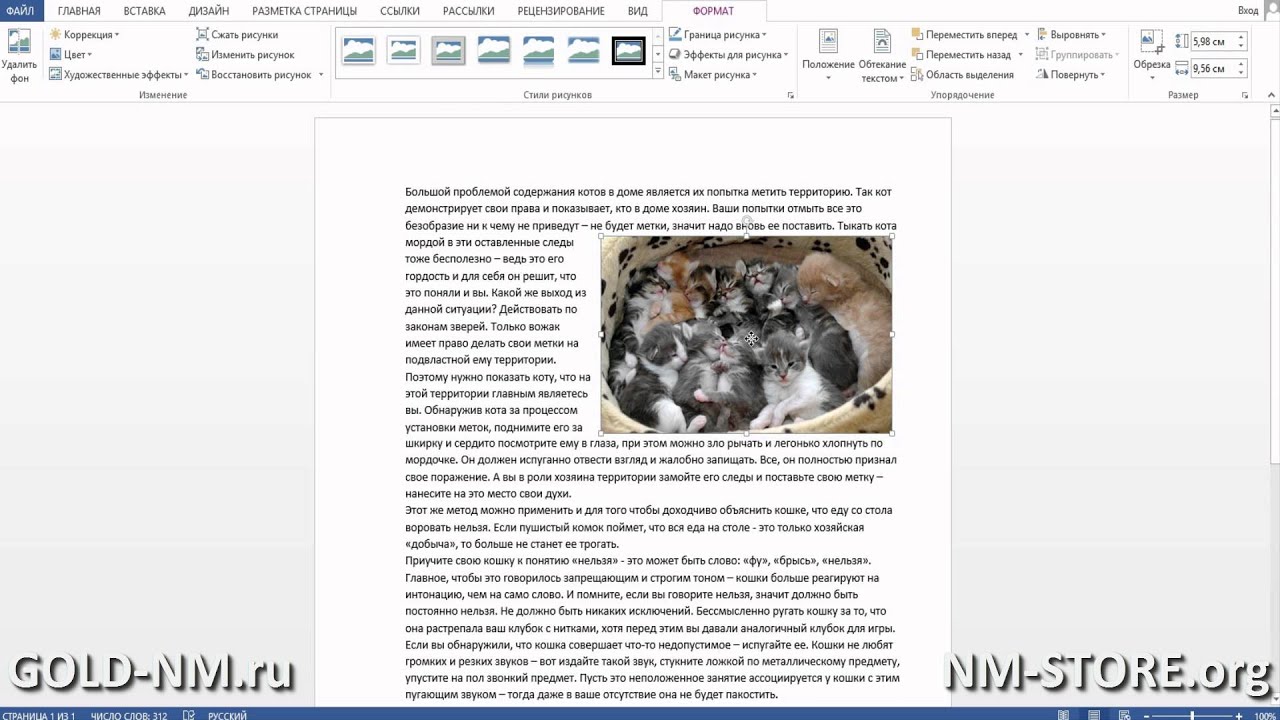Image resolution: width=1280 pixels, height=720 pixels.
Task: Select the fourth picture style thumbnail
Action: click(493, 50)
